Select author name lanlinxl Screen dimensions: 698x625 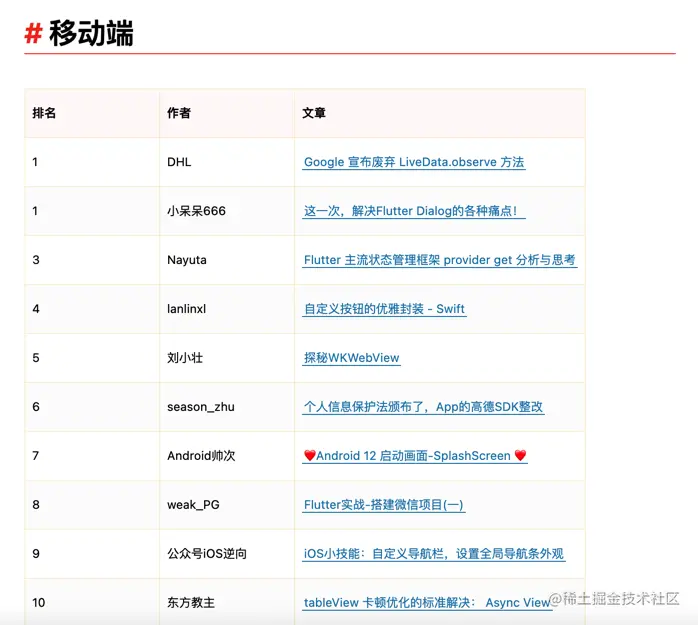[187, 309]
